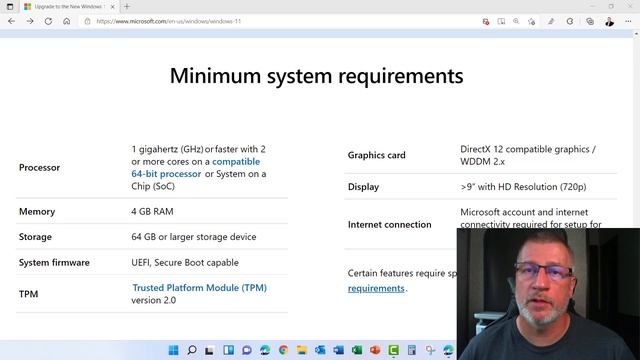
Task: Open the Trusted Platform Module (TPM) link
Action: click(200, 288)
